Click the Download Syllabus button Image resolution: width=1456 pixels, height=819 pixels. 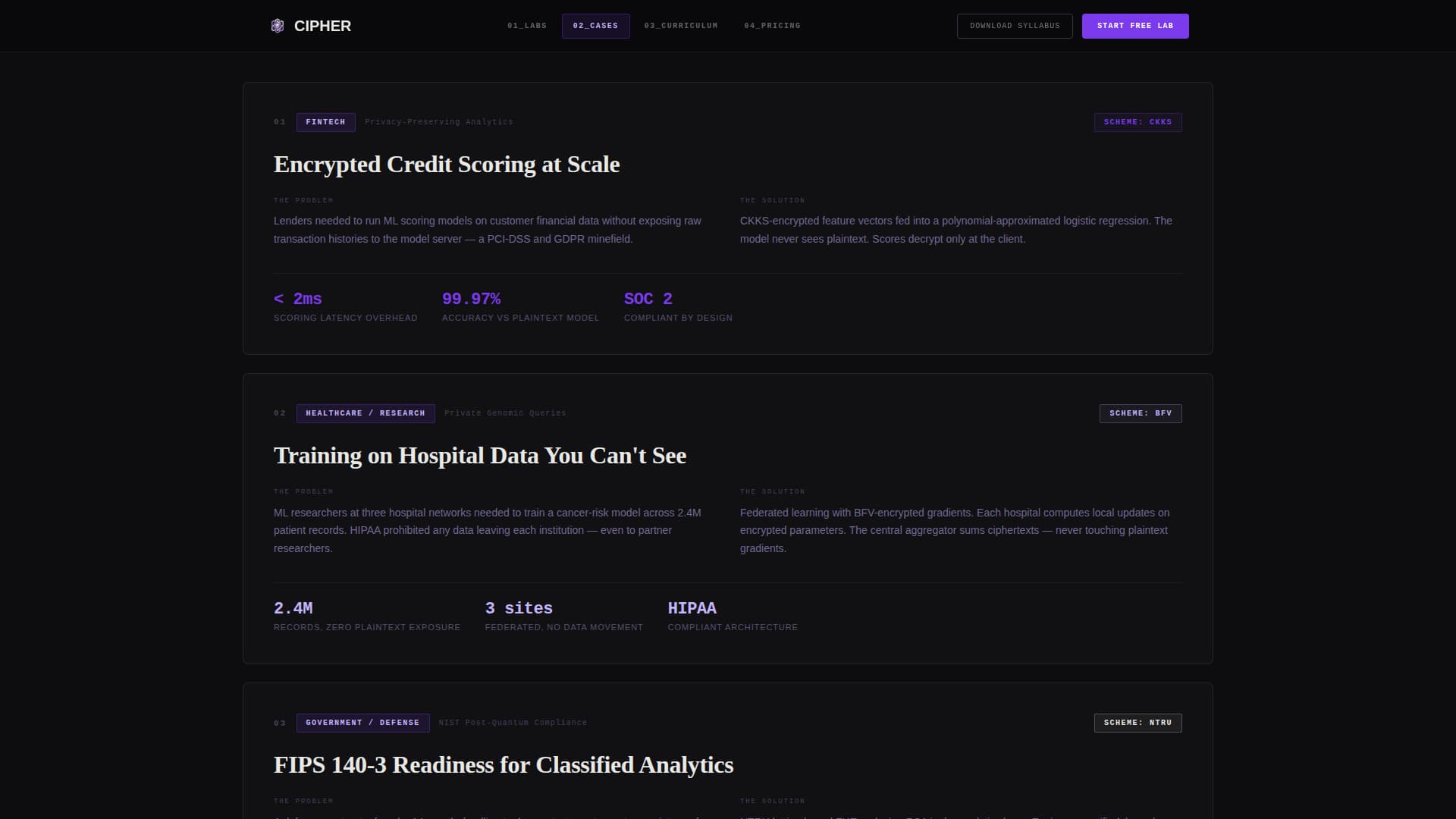coord(1015,26)
